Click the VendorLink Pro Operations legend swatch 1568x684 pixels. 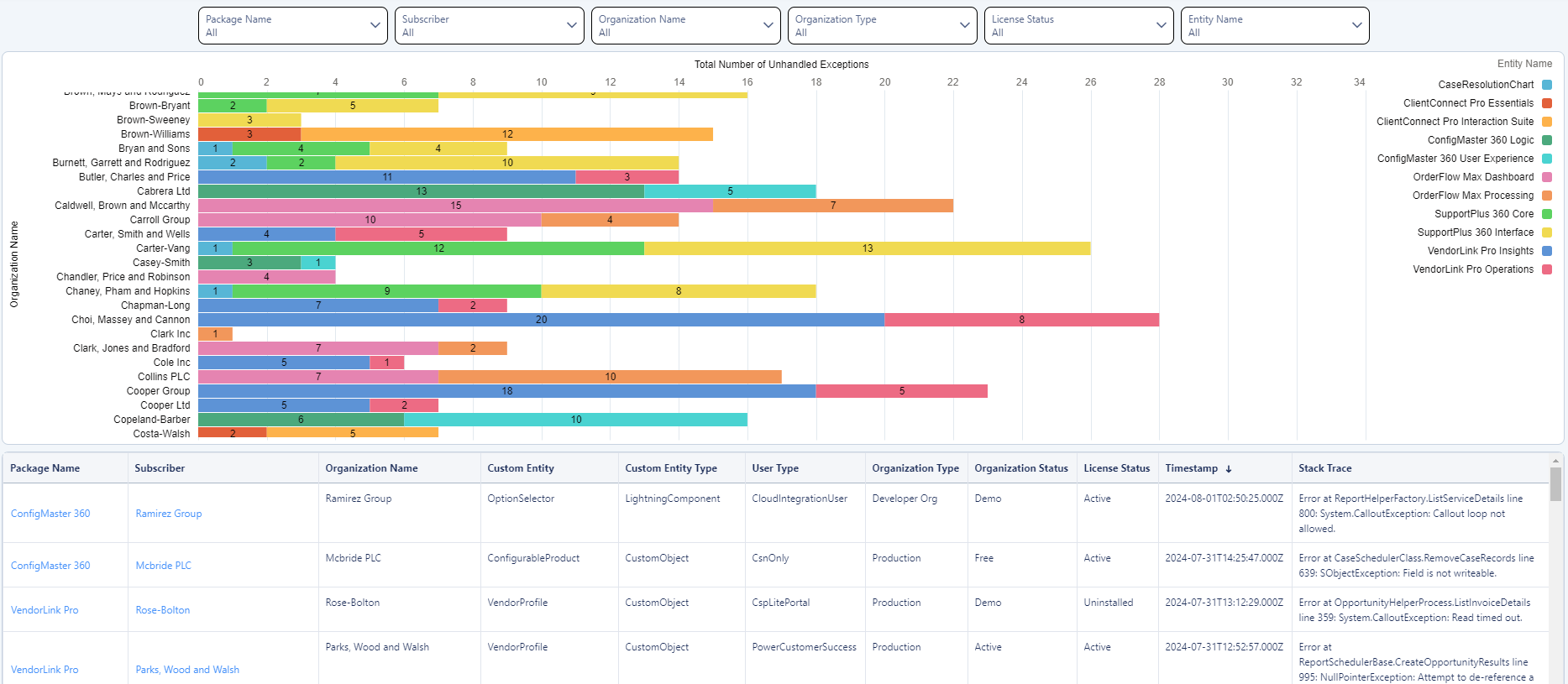point(1547,269)
